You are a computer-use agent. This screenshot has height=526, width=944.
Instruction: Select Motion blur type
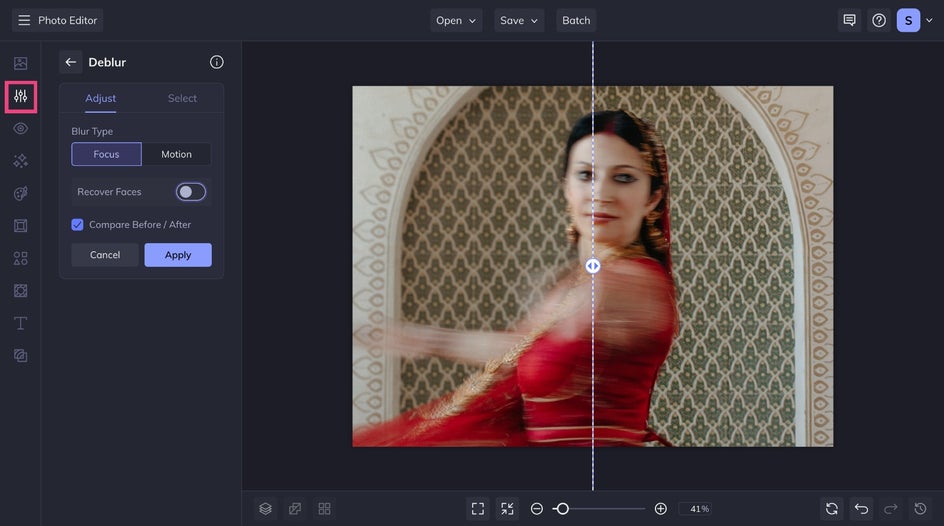[x=176, y=154]
